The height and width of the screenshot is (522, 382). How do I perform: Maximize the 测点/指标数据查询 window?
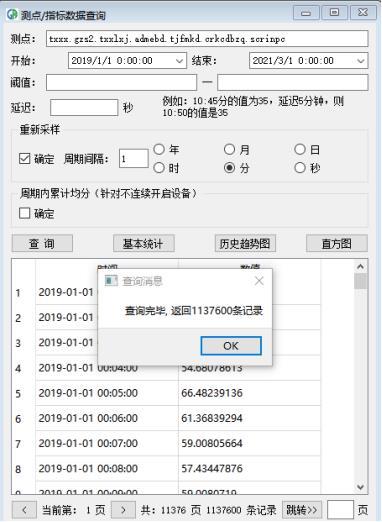click(x=334, y=13)
